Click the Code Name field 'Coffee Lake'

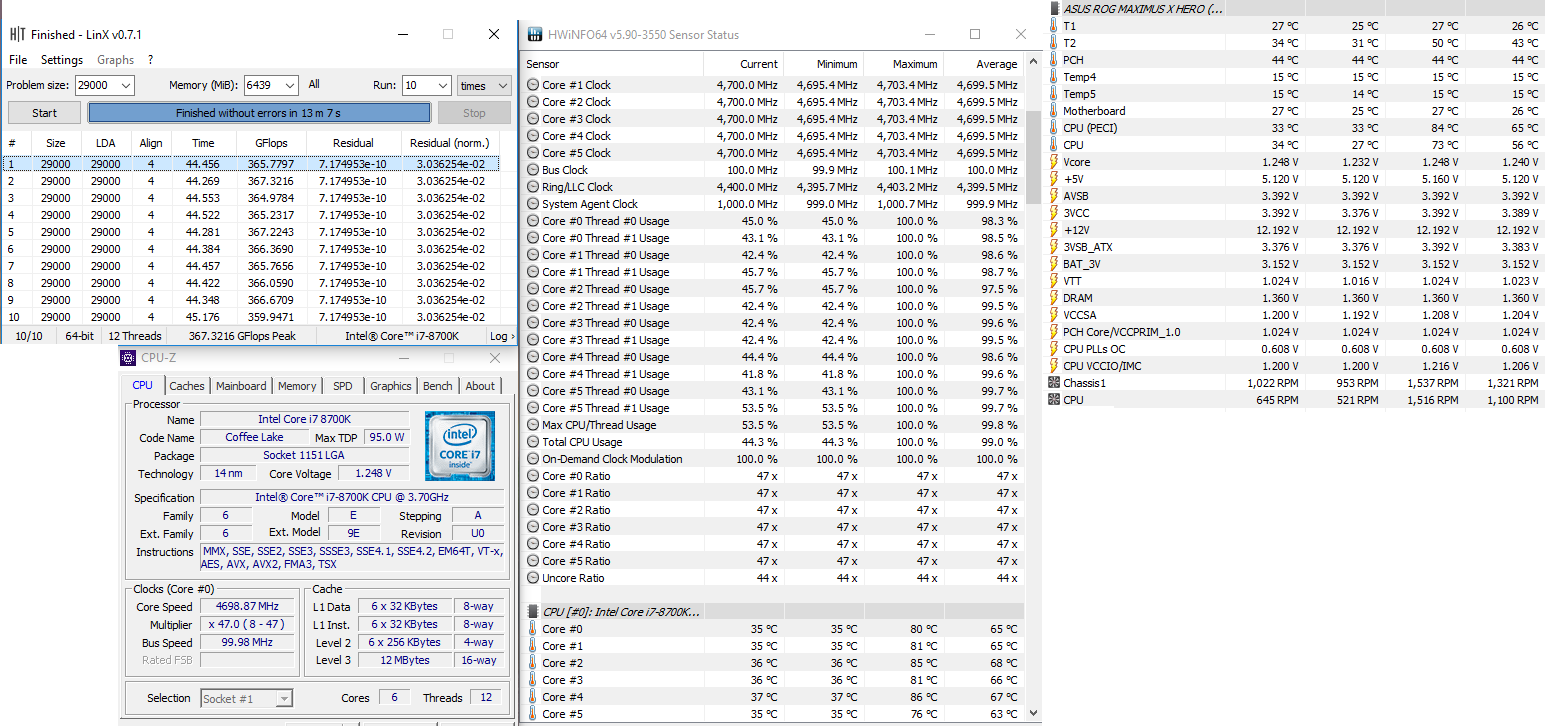[254, 438]
